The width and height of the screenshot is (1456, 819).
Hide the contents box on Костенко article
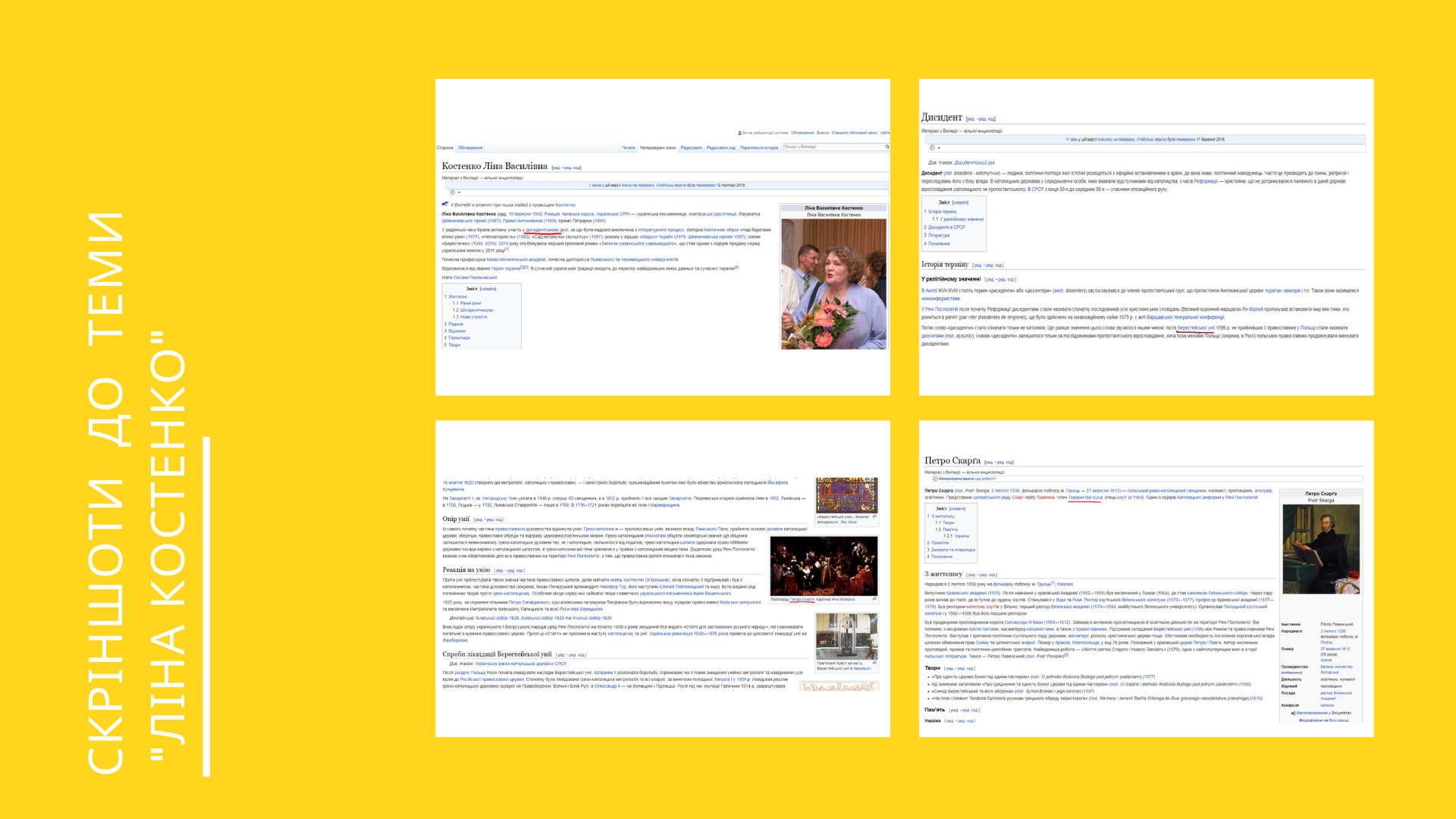(488, 289)
